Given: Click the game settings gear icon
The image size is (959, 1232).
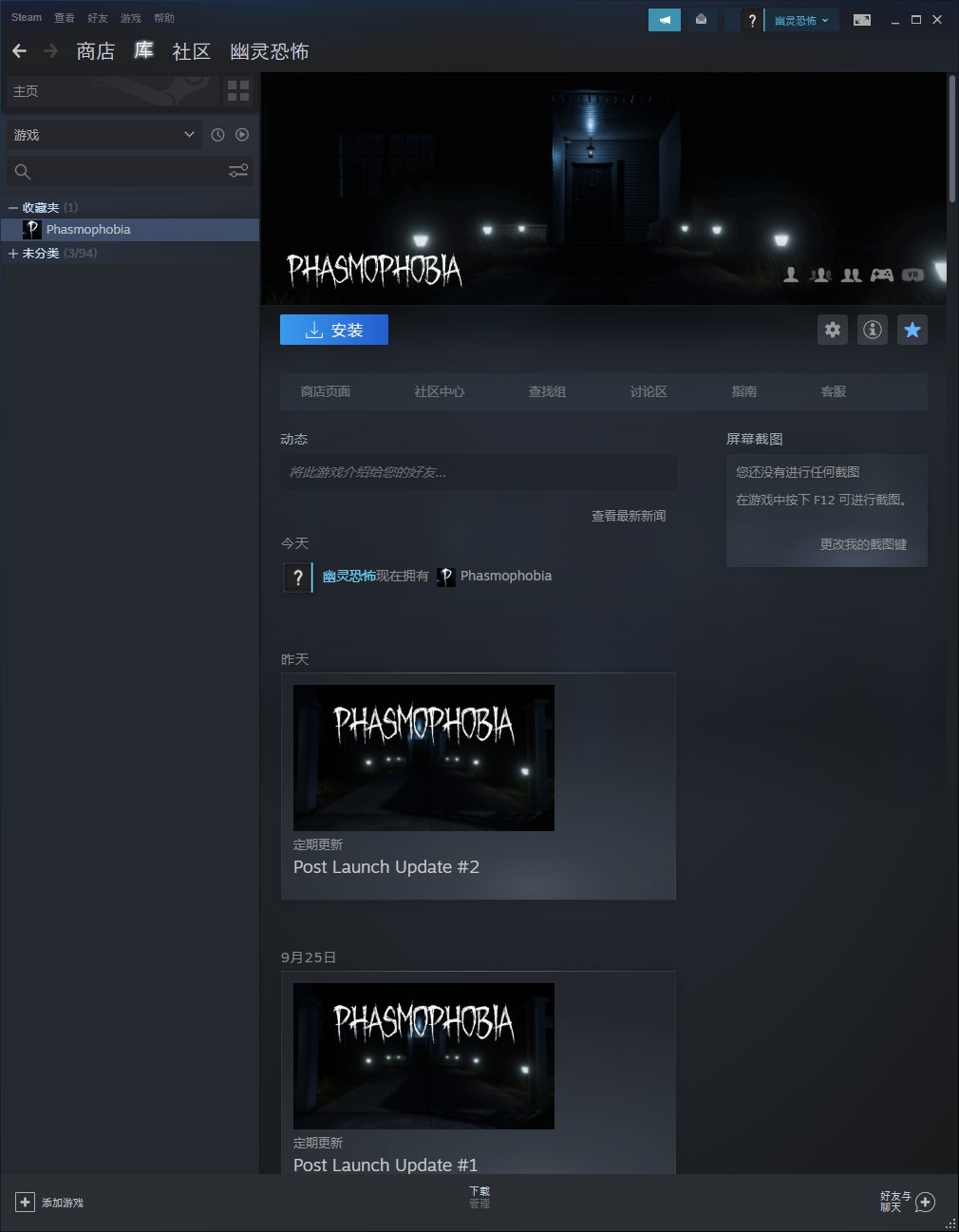Looking at the screenshot, I should (x=833, y=330).
